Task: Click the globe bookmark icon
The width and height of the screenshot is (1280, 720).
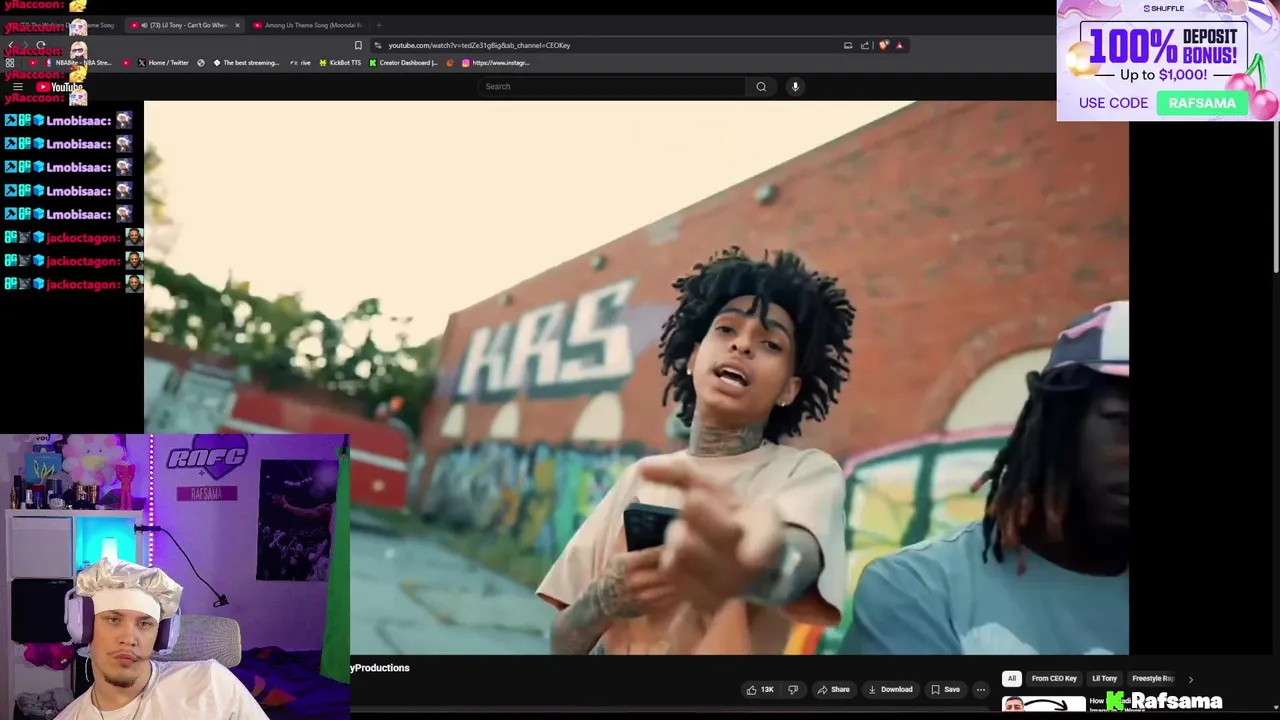Action: pos(201,63)
